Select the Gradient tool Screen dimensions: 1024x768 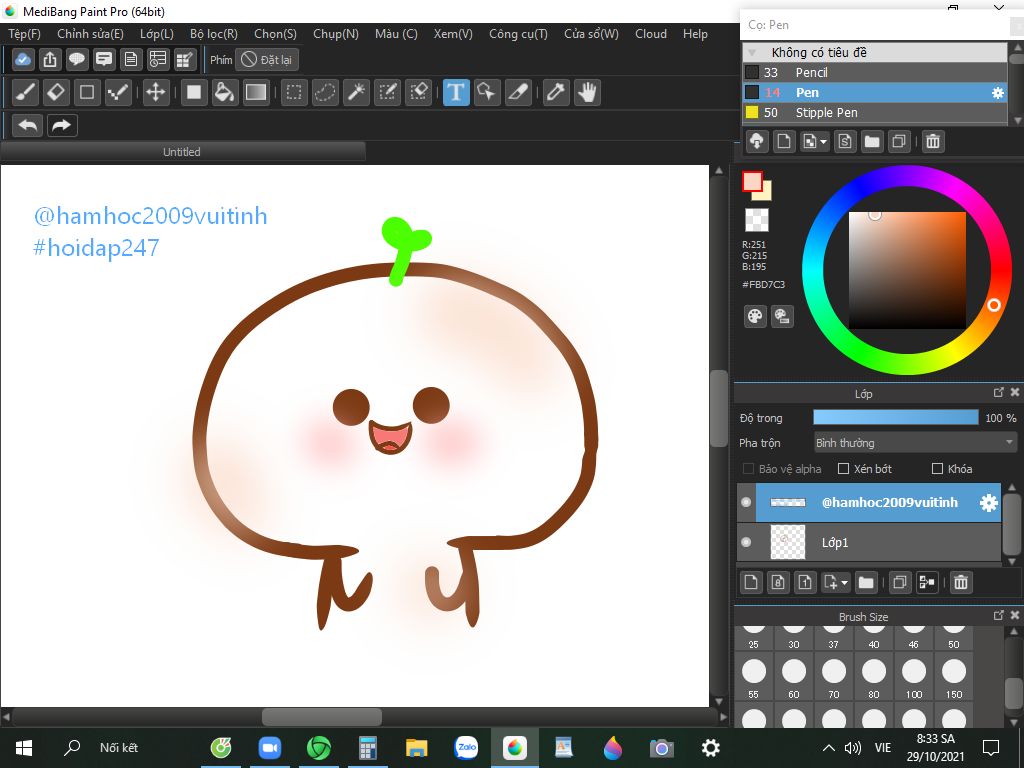click(x=255, y=92)
